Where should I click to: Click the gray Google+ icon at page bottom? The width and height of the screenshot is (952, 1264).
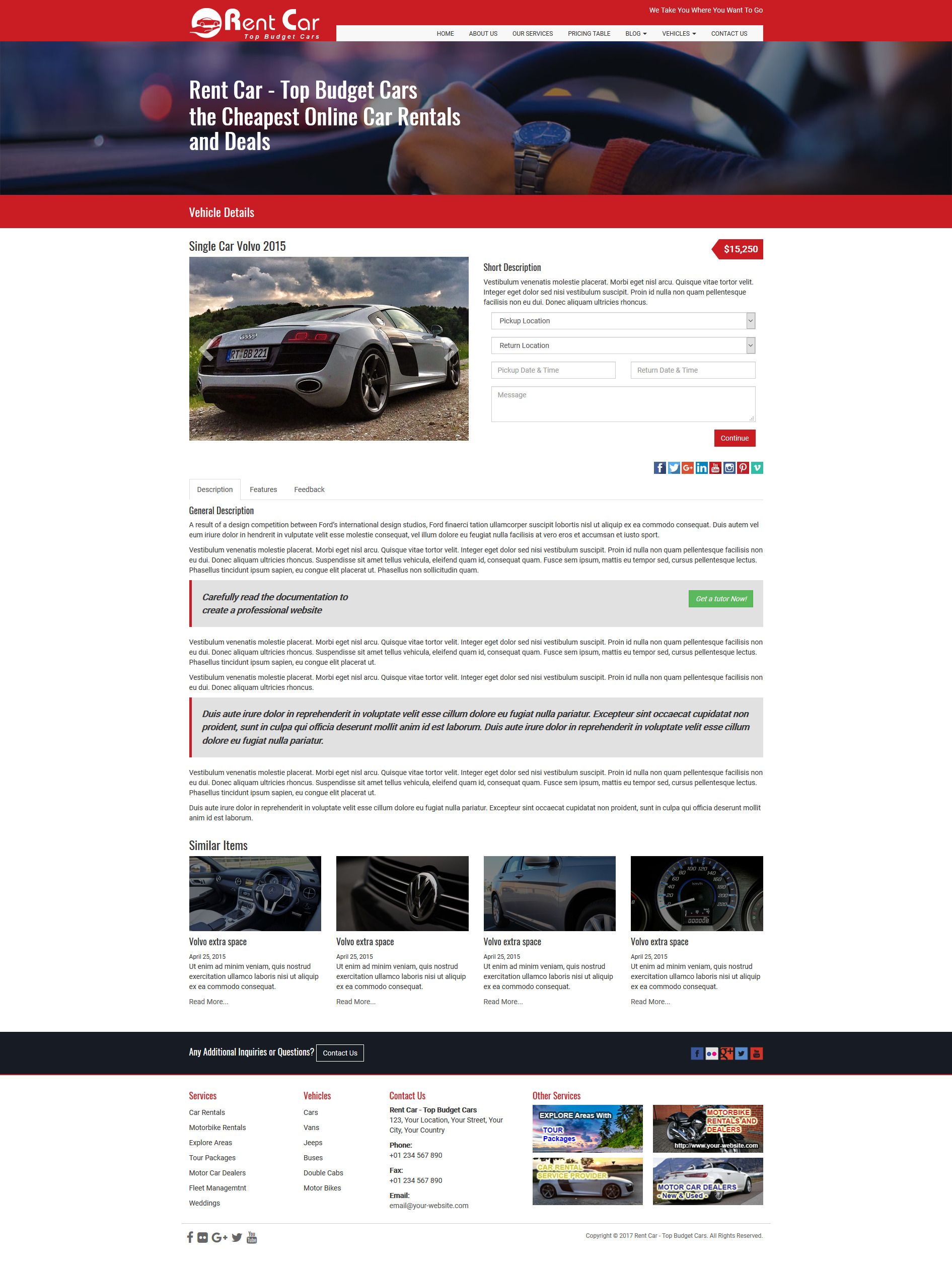click(x=219, y=1237)
